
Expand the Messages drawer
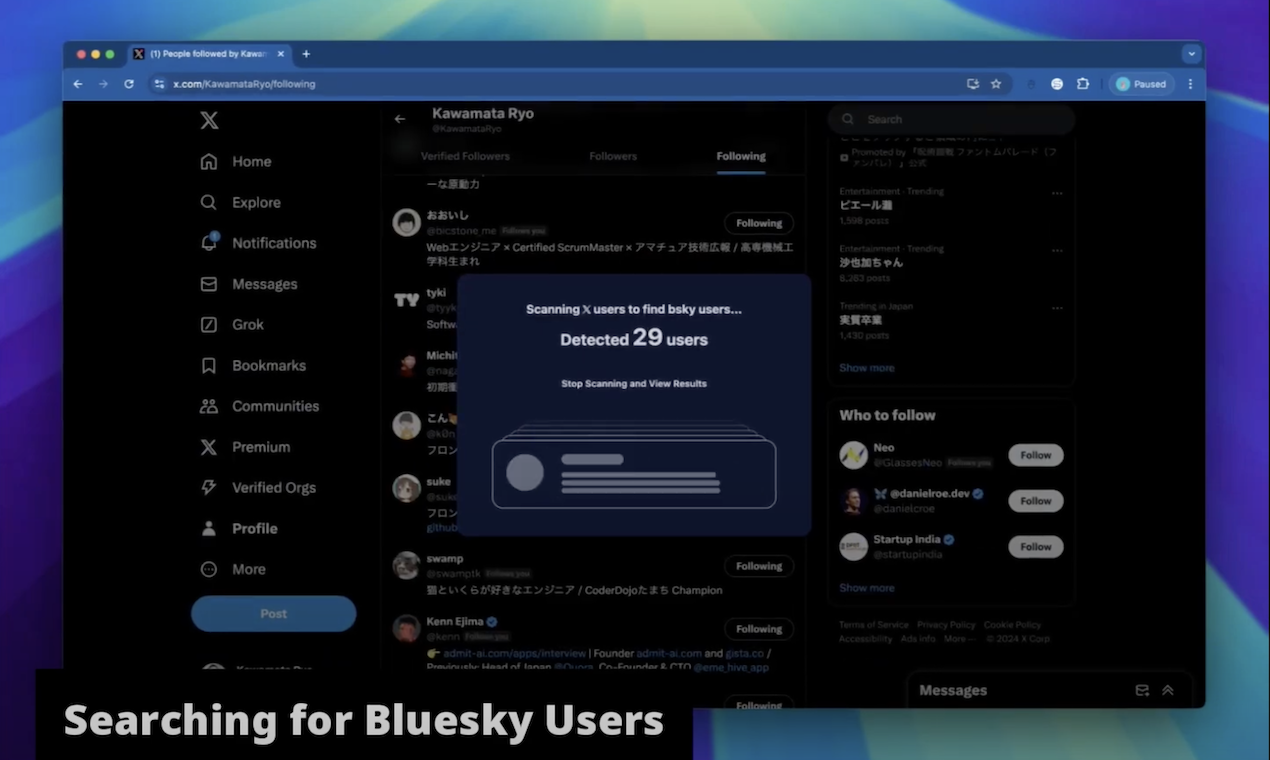[x=1167, y=690]
